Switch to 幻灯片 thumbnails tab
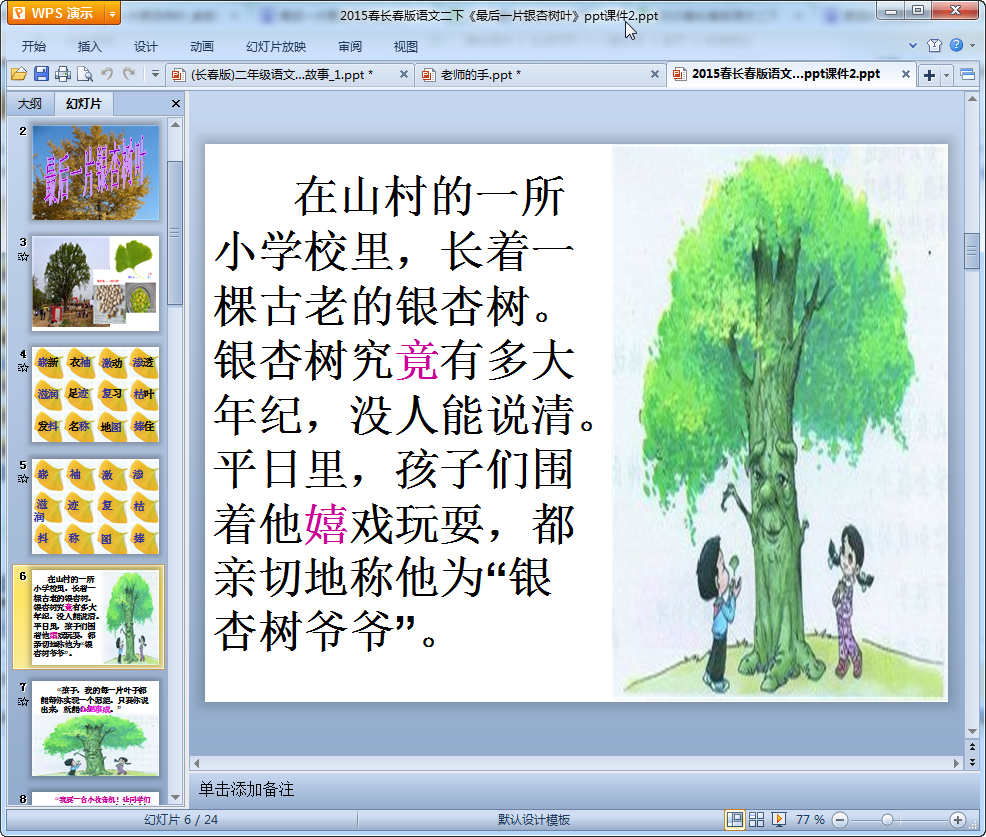Viewport: 986px width, 837px height. [84, 104]
